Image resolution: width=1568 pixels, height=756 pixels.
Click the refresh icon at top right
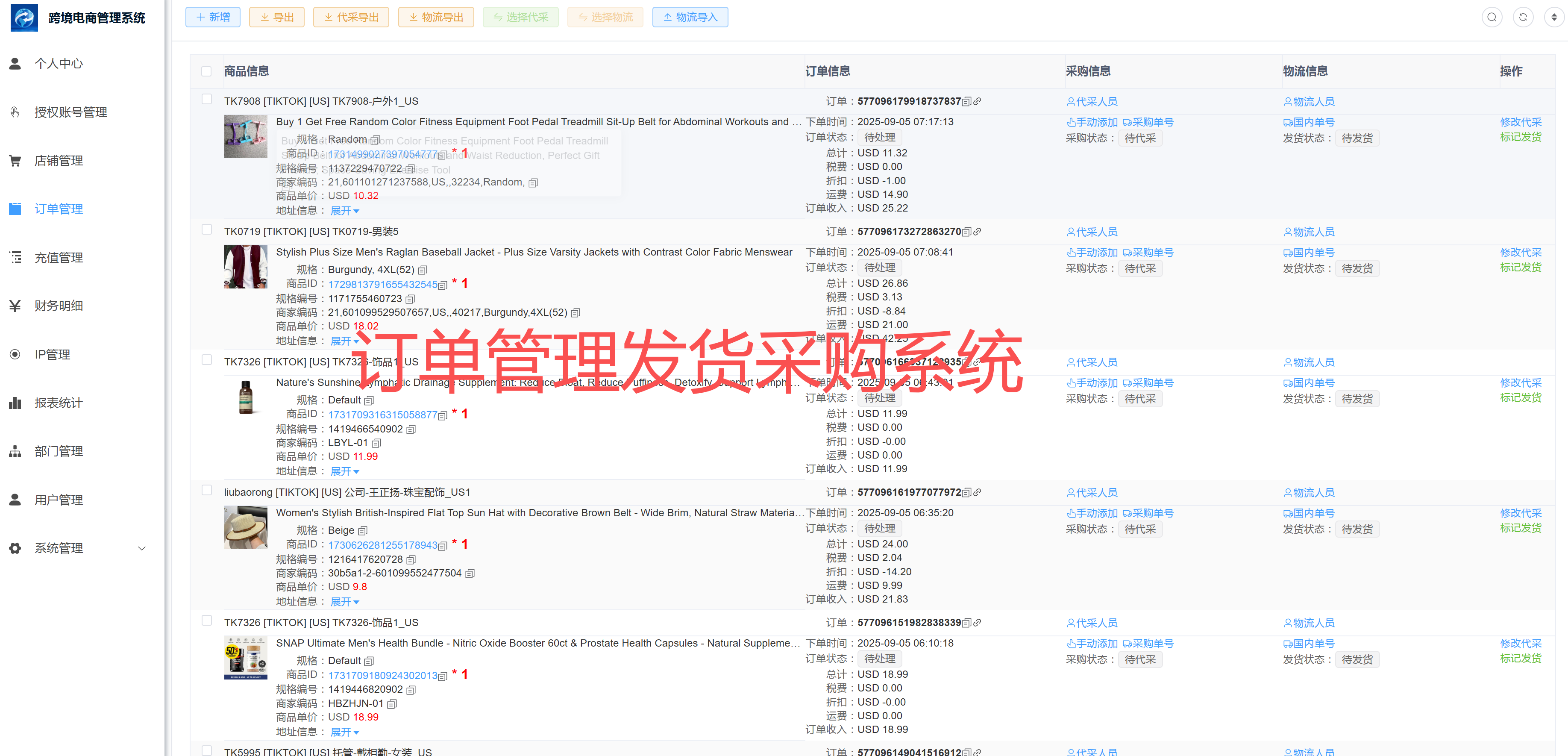(1522, 17)
